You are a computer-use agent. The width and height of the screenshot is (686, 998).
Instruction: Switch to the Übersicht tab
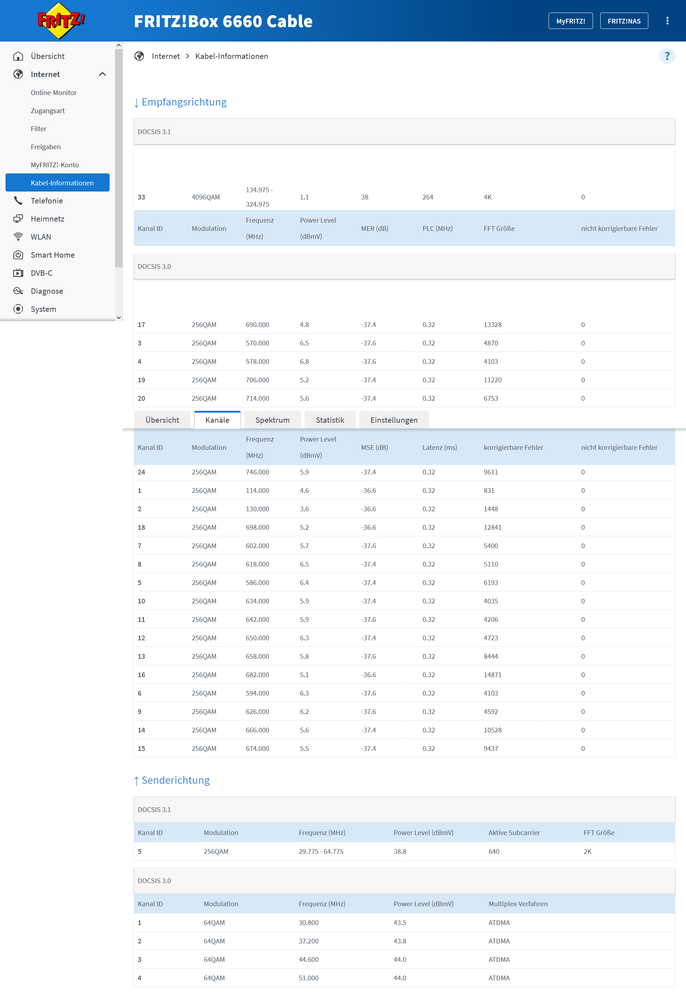coord(162,420)
